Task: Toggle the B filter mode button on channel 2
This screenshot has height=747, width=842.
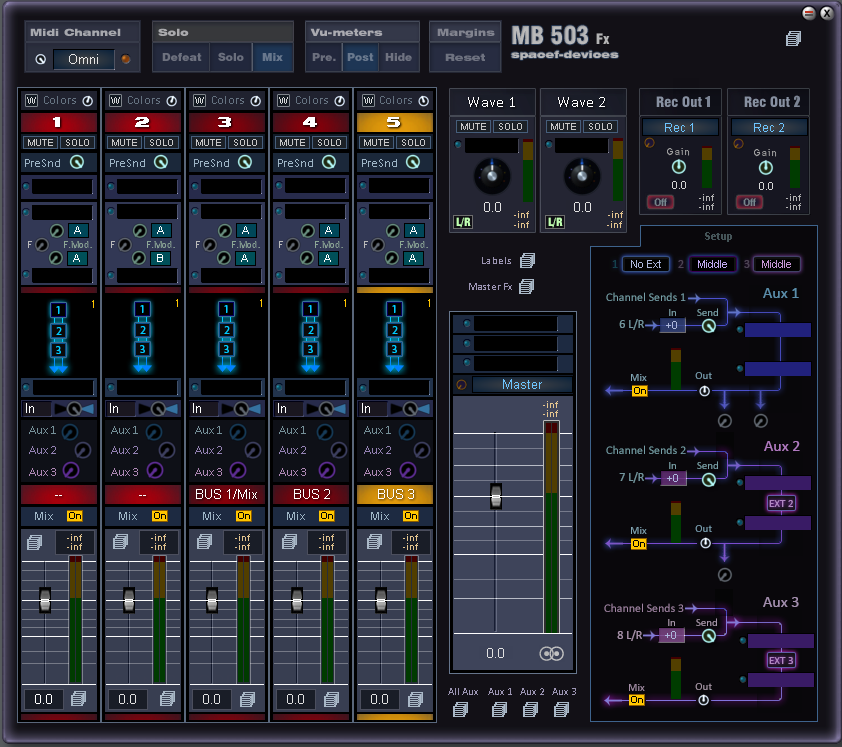Action: click(x=160, y=258)
